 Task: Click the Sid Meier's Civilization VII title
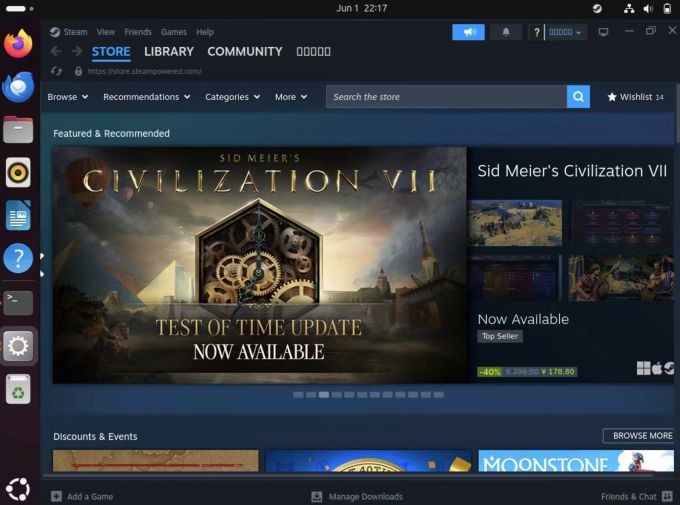pyautogui.click(x=572, y=171)
